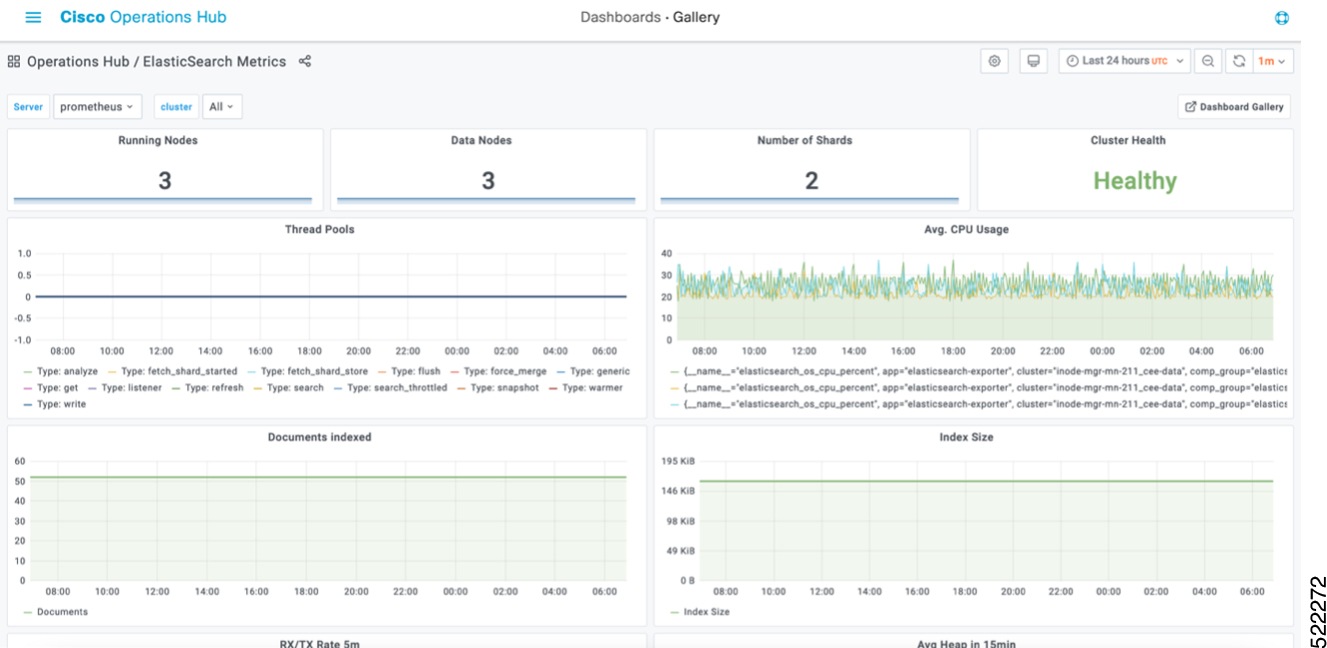1327x648 pixels.
Task: Open the Dashboard Gallery
Action: (x=1234, y=106)
